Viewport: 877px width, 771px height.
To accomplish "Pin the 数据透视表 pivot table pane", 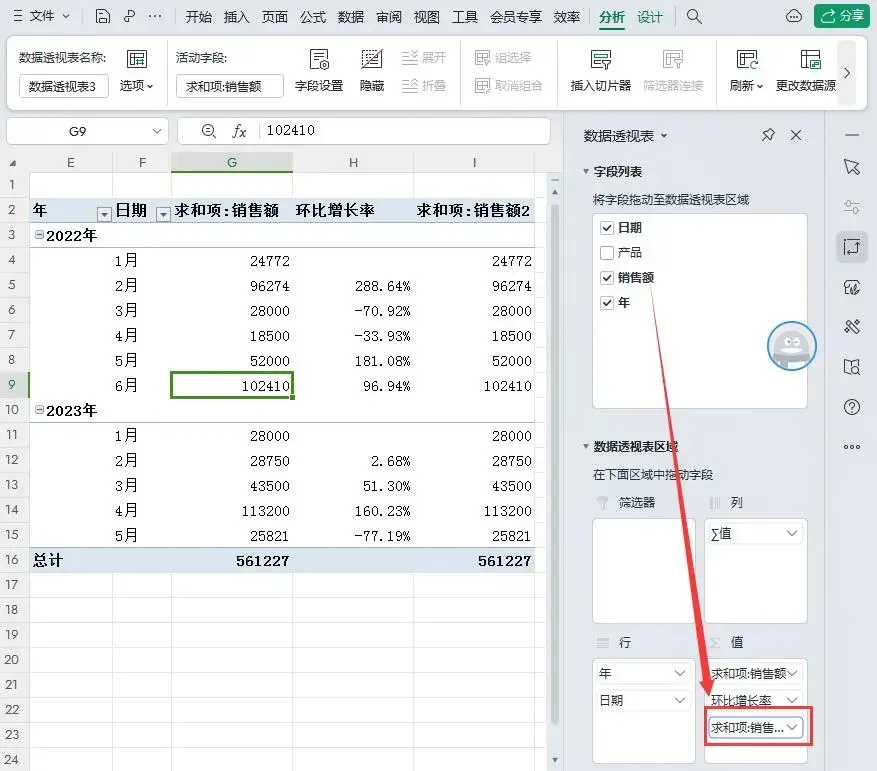I will tap(768, 135).
